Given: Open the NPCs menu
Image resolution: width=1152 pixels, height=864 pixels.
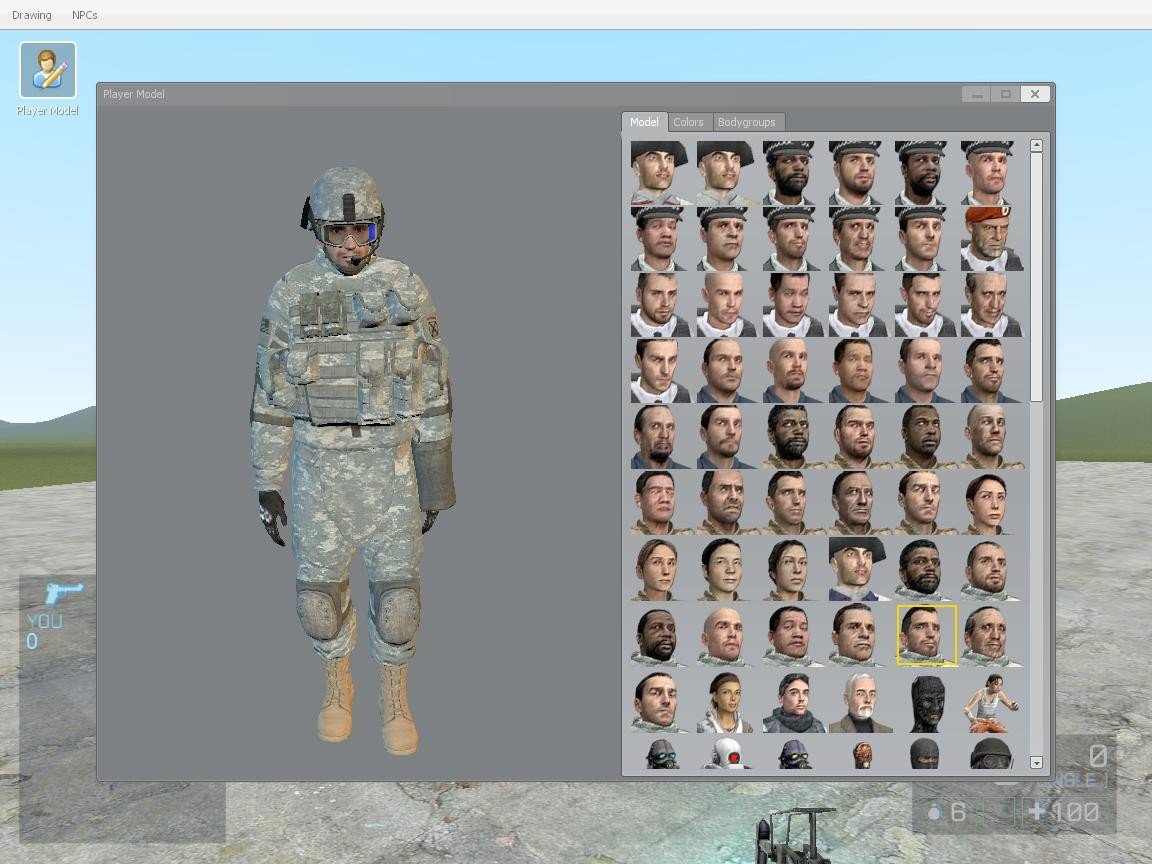Looking at the screenshot, I should [x=84, y=14].
